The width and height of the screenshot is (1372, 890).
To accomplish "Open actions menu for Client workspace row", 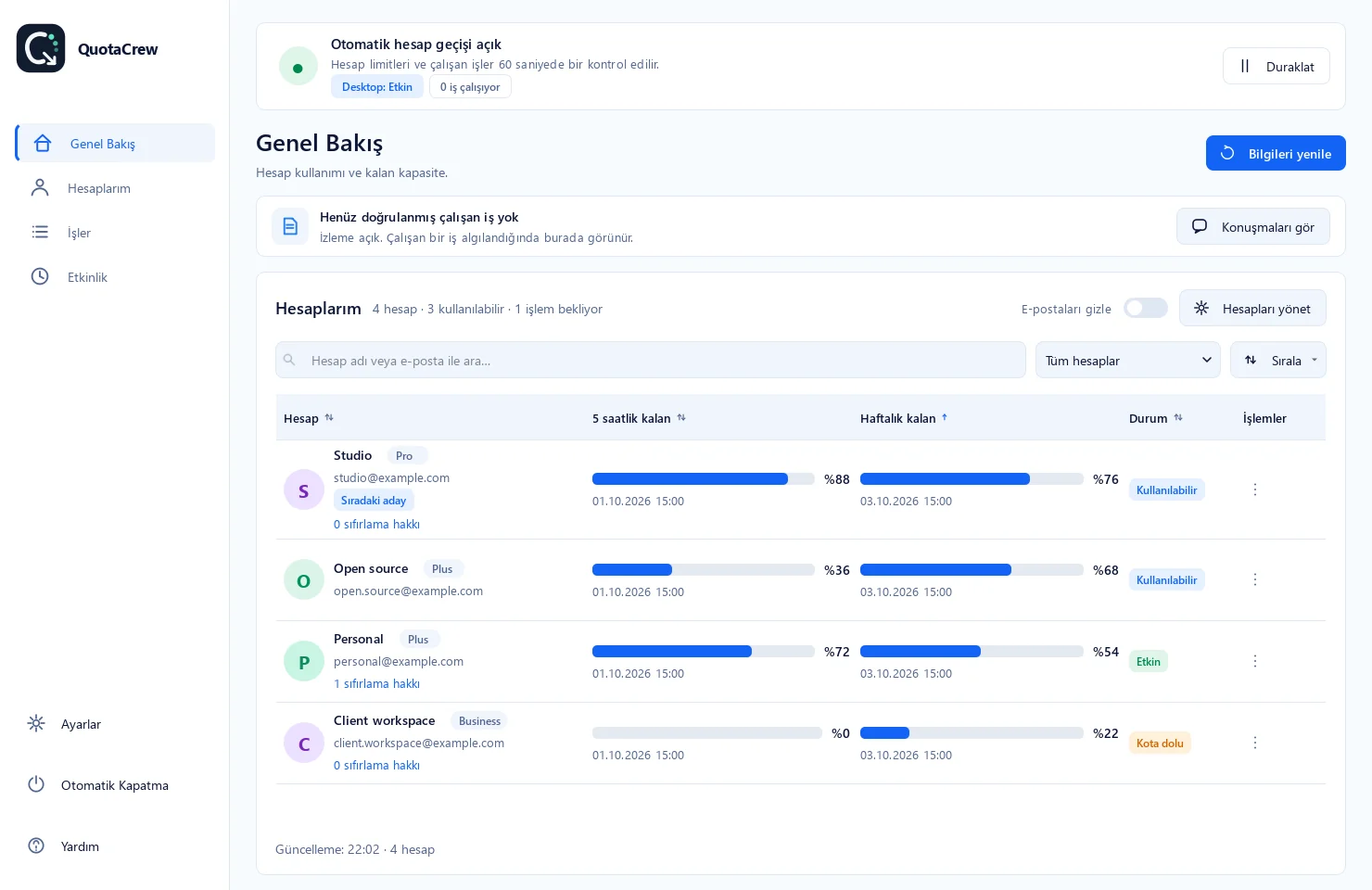I will click(1255, 743).
